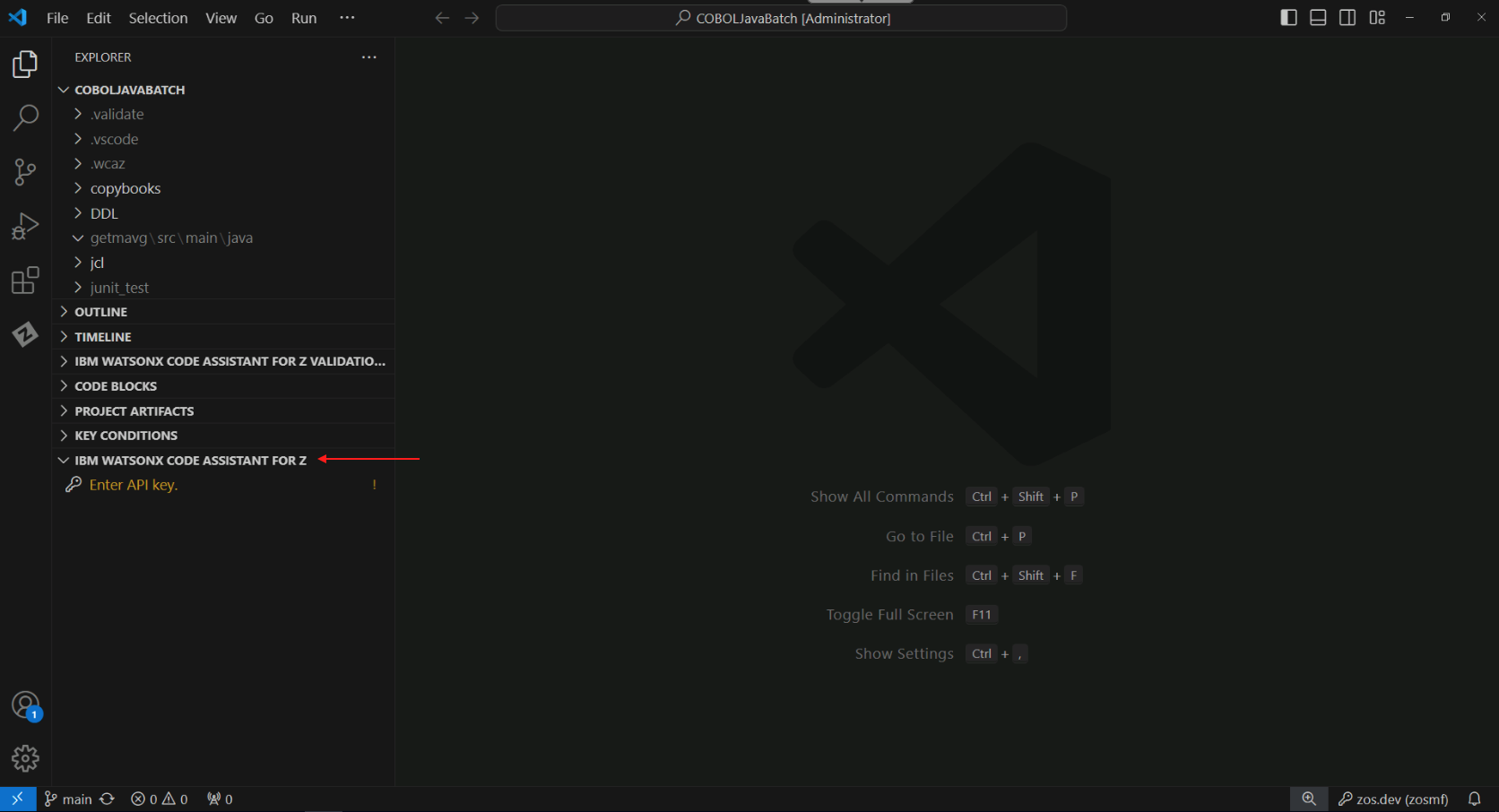Open Explorer views and more actions

369,57
